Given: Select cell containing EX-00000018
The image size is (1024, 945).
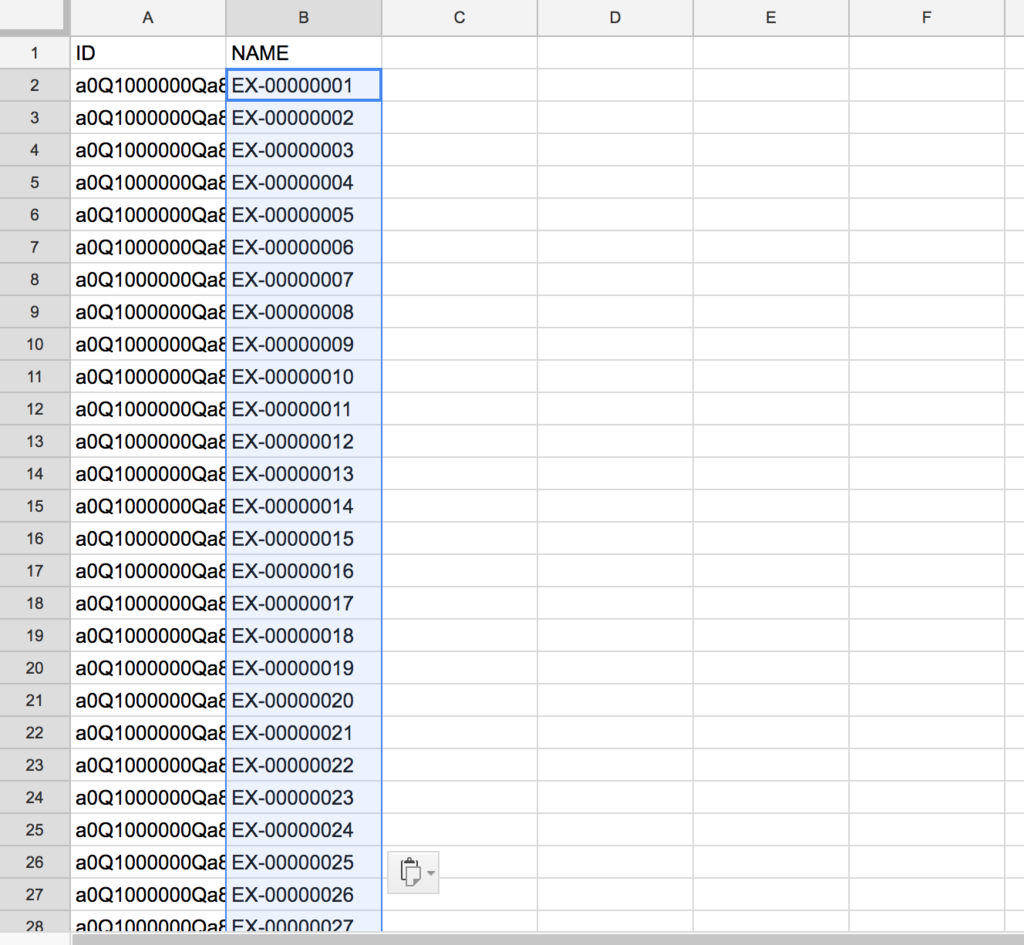Looking at the screenshot, I should coord(304,635).
